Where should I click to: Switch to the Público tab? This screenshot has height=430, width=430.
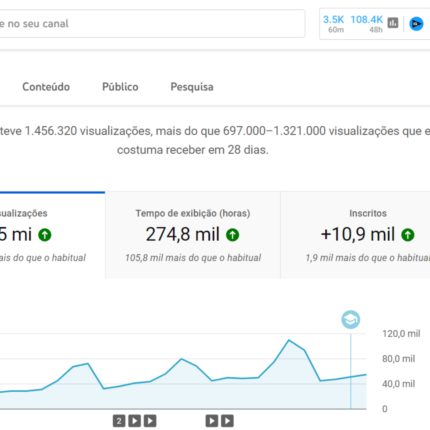(120, 87)
